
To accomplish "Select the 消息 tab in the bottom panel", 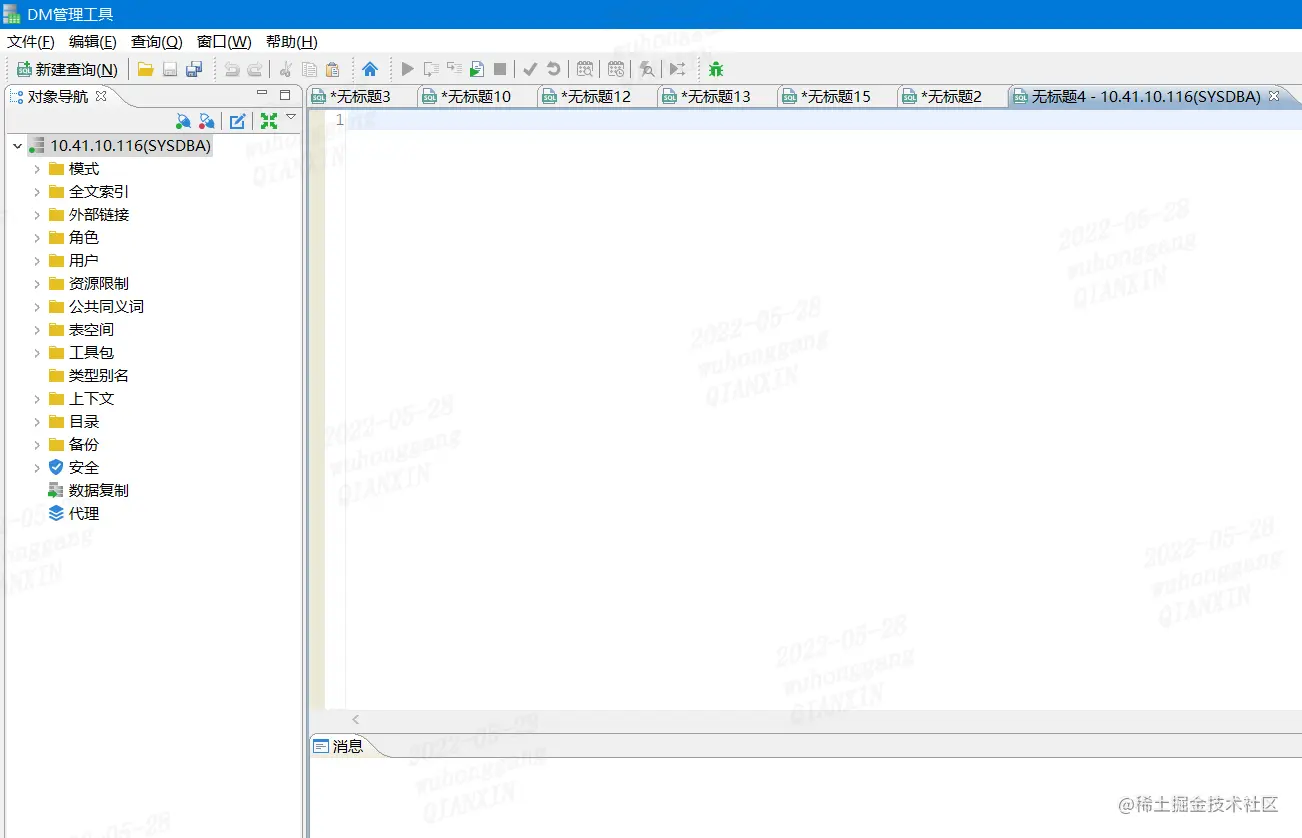I will coord(338,746).
